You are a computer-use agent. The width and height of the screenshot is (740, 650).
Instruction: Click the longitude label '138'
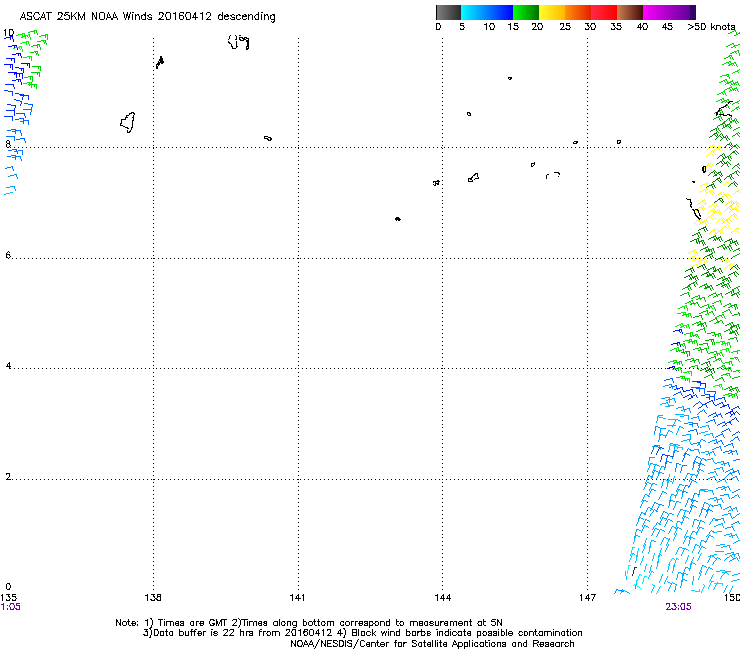point(153,598)
